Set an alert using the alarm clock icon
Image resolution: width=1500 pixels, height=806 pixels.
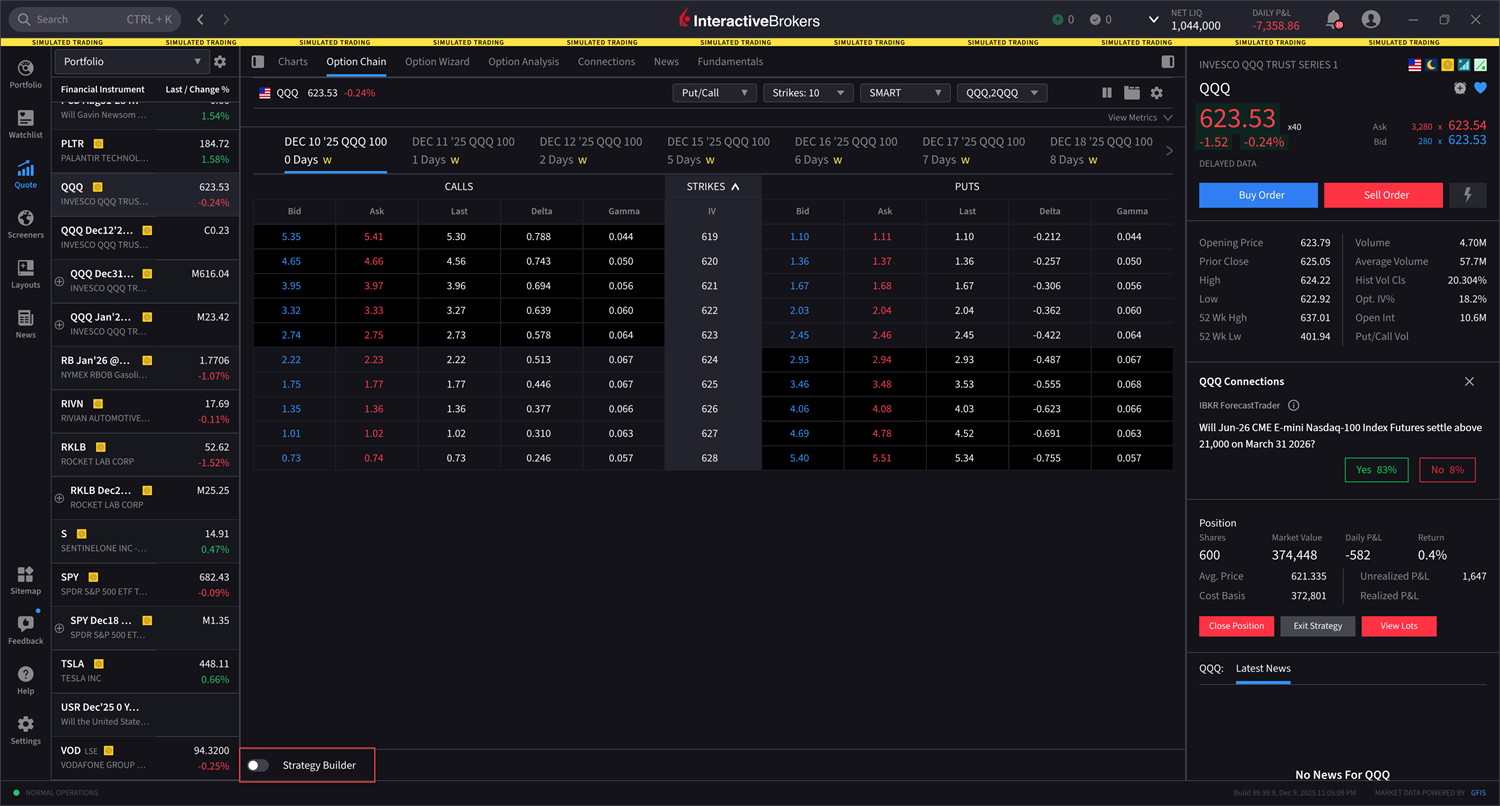[x=1459, y=88]
